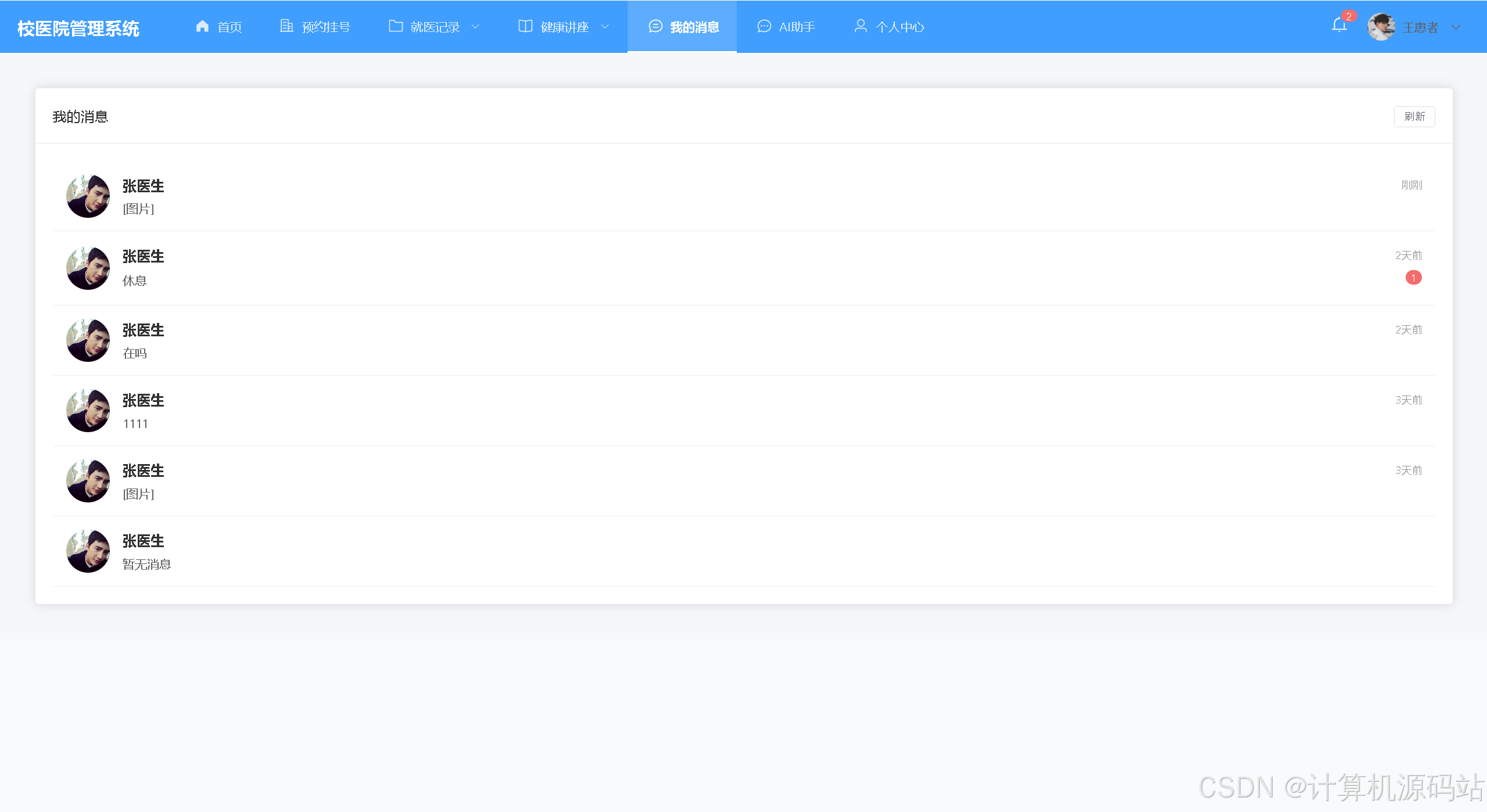Open 张医生 avatar in 刚刚 [图片] message
1487x812 pixels.
click(88, 196)
